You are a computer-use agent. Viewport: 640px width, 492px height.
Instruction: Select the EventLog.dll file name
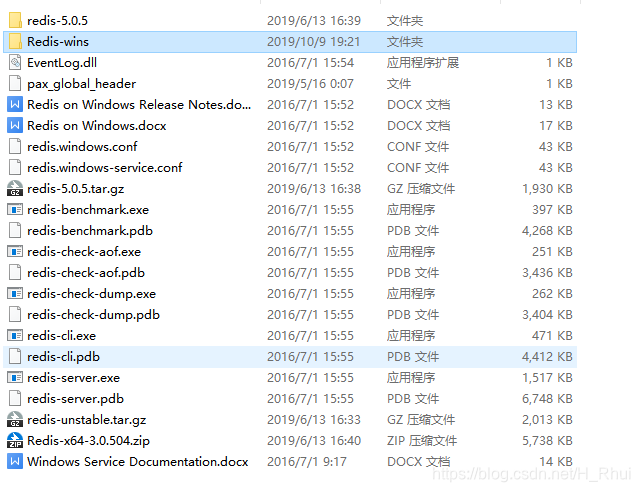pos(62,62)
